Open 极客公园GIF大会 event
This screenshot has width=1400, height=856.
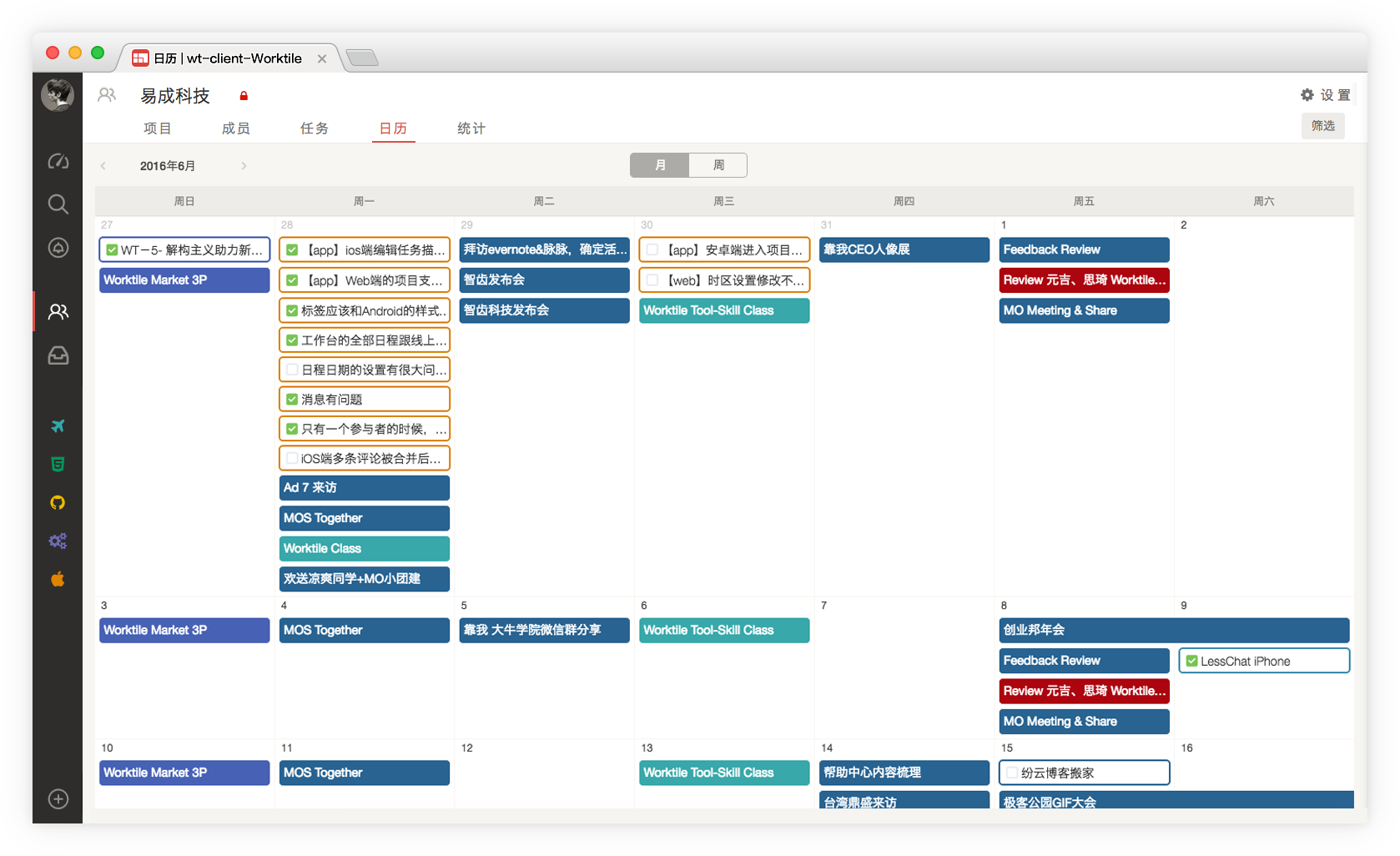(1176, 800)
